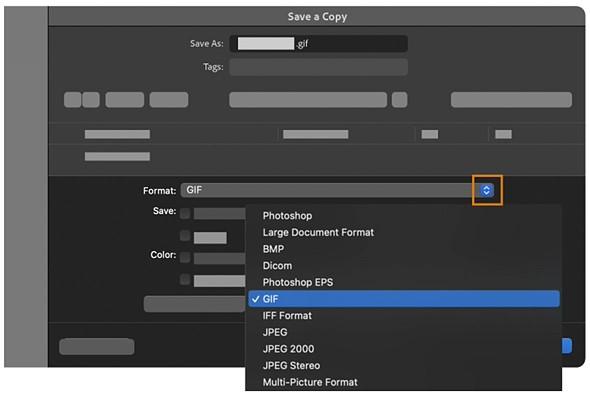Click the Format field showing GIF

point(338,190)
